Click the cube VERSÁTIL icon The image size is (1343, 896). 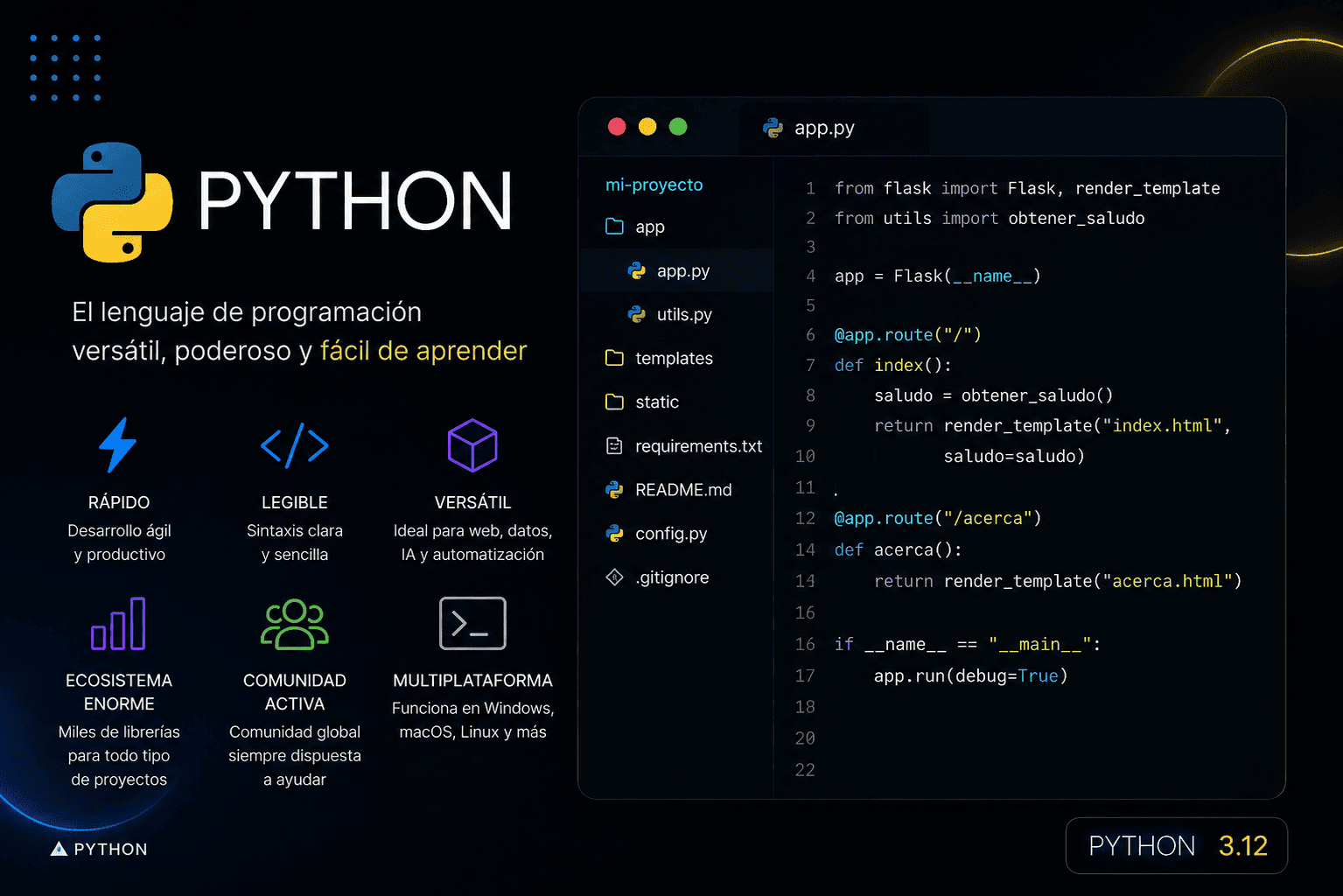(472, 445)
